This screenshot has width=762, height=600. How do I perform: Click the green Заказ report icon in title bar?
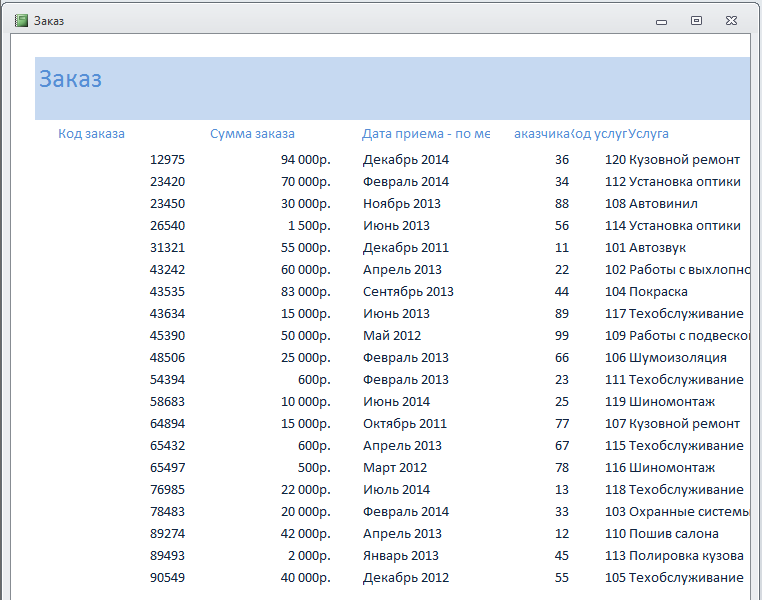pos(21,20)
